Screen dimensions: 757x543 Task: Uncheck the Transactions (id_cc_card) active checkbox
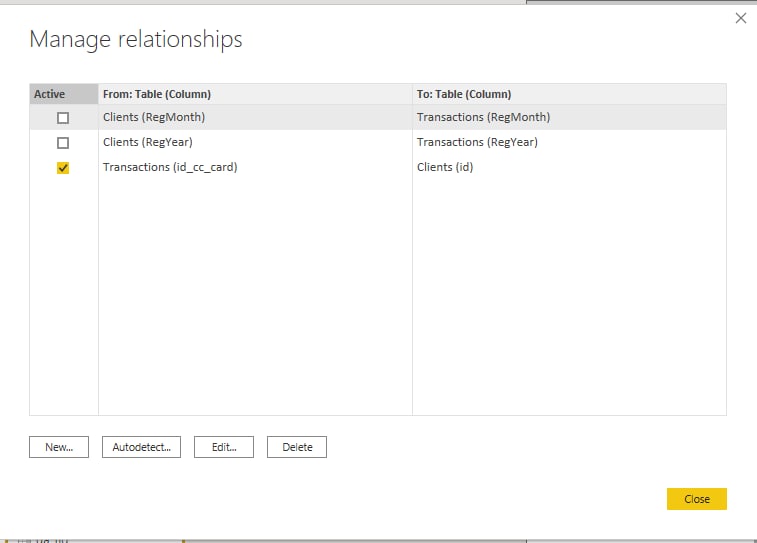click(x=63, y=168)
